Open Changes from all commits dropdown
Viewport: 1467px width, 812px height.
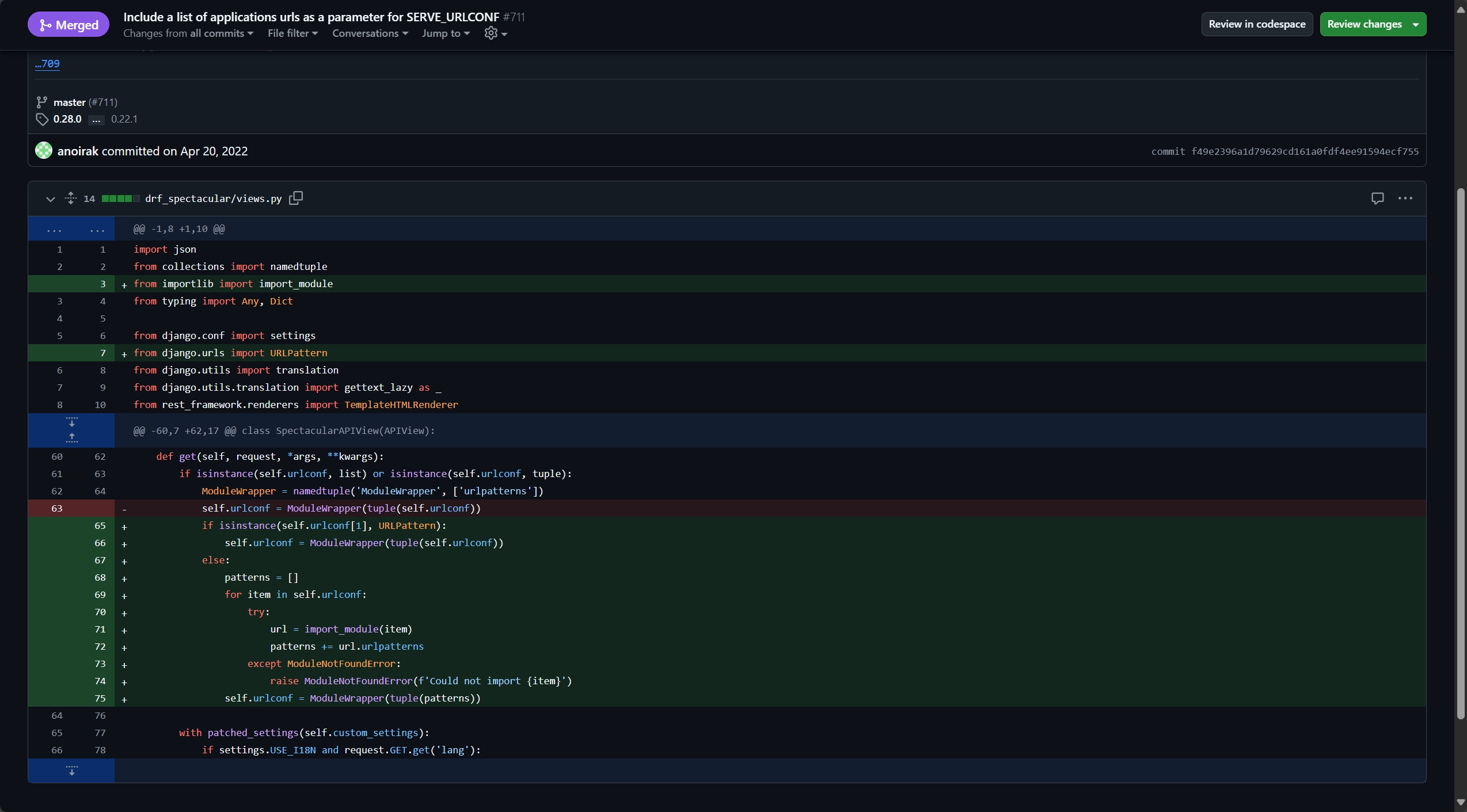188,33
